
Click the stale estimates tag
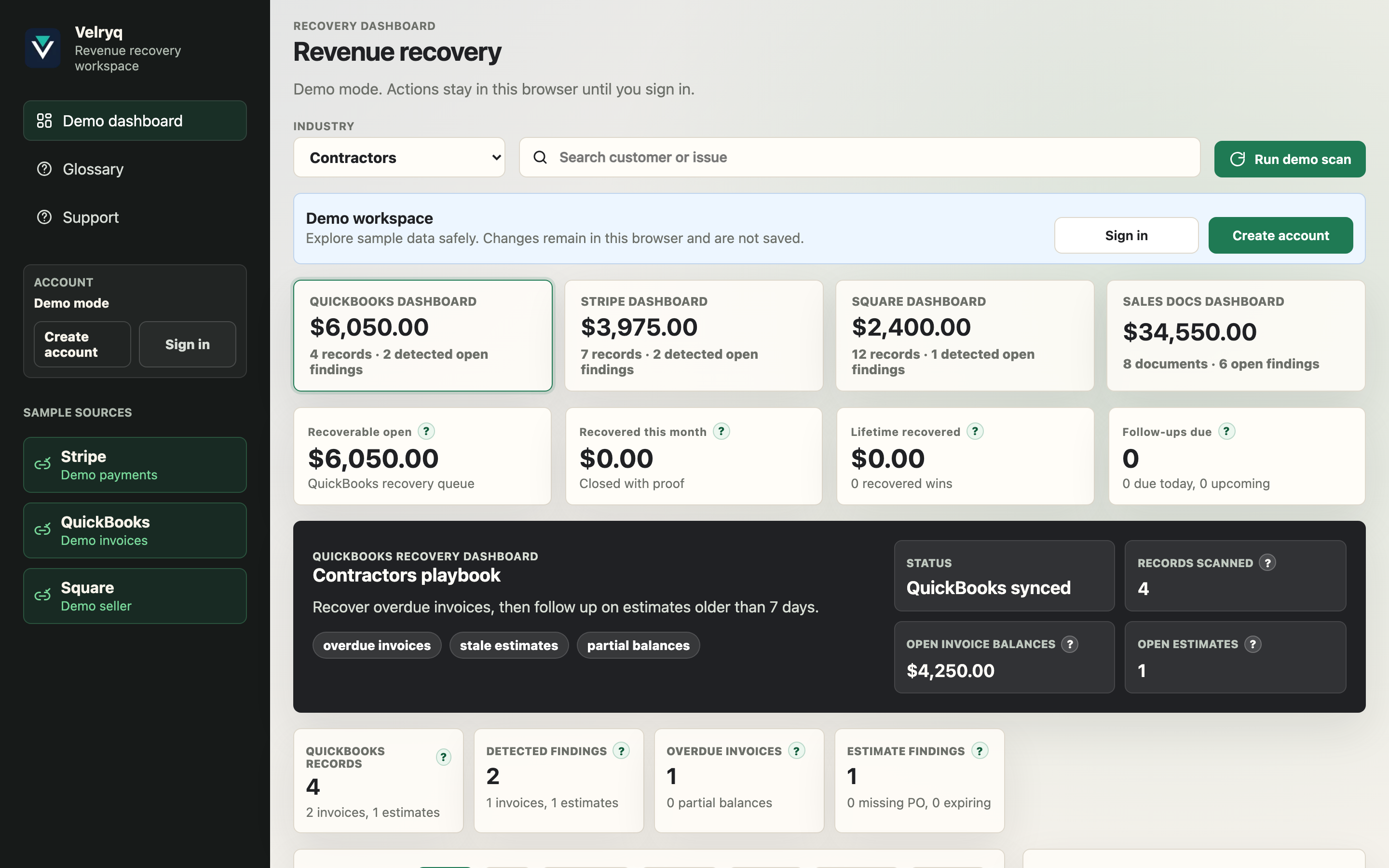508,645
